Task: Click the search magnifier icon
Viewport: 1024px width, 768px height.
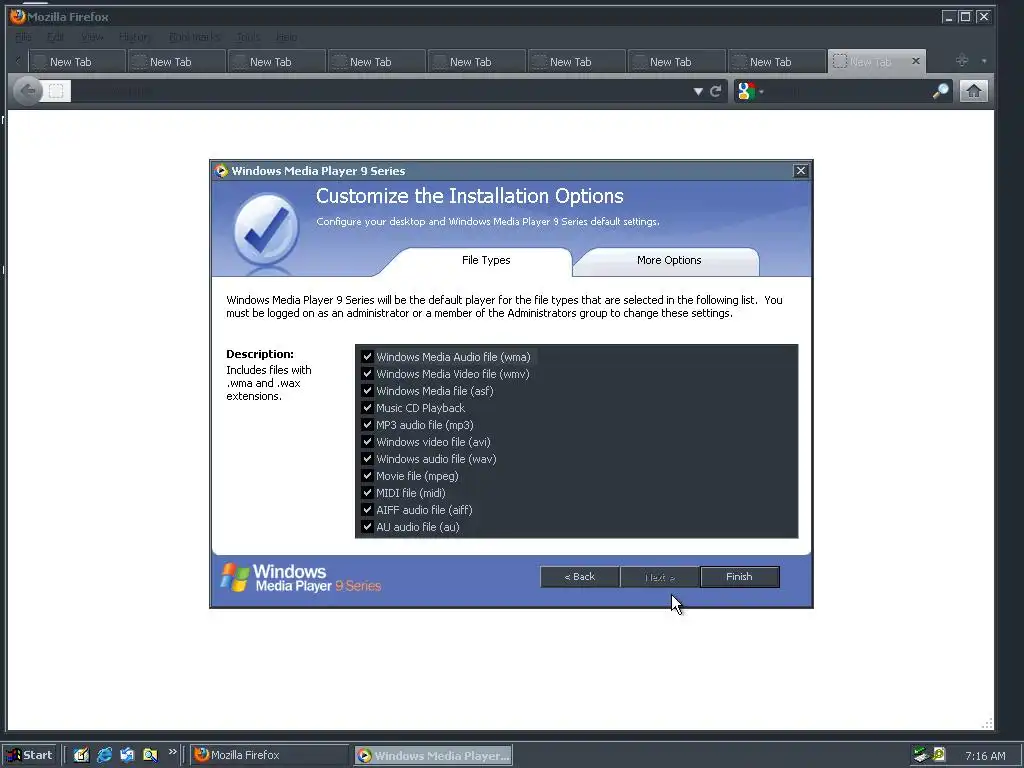Action: point(940,91)
